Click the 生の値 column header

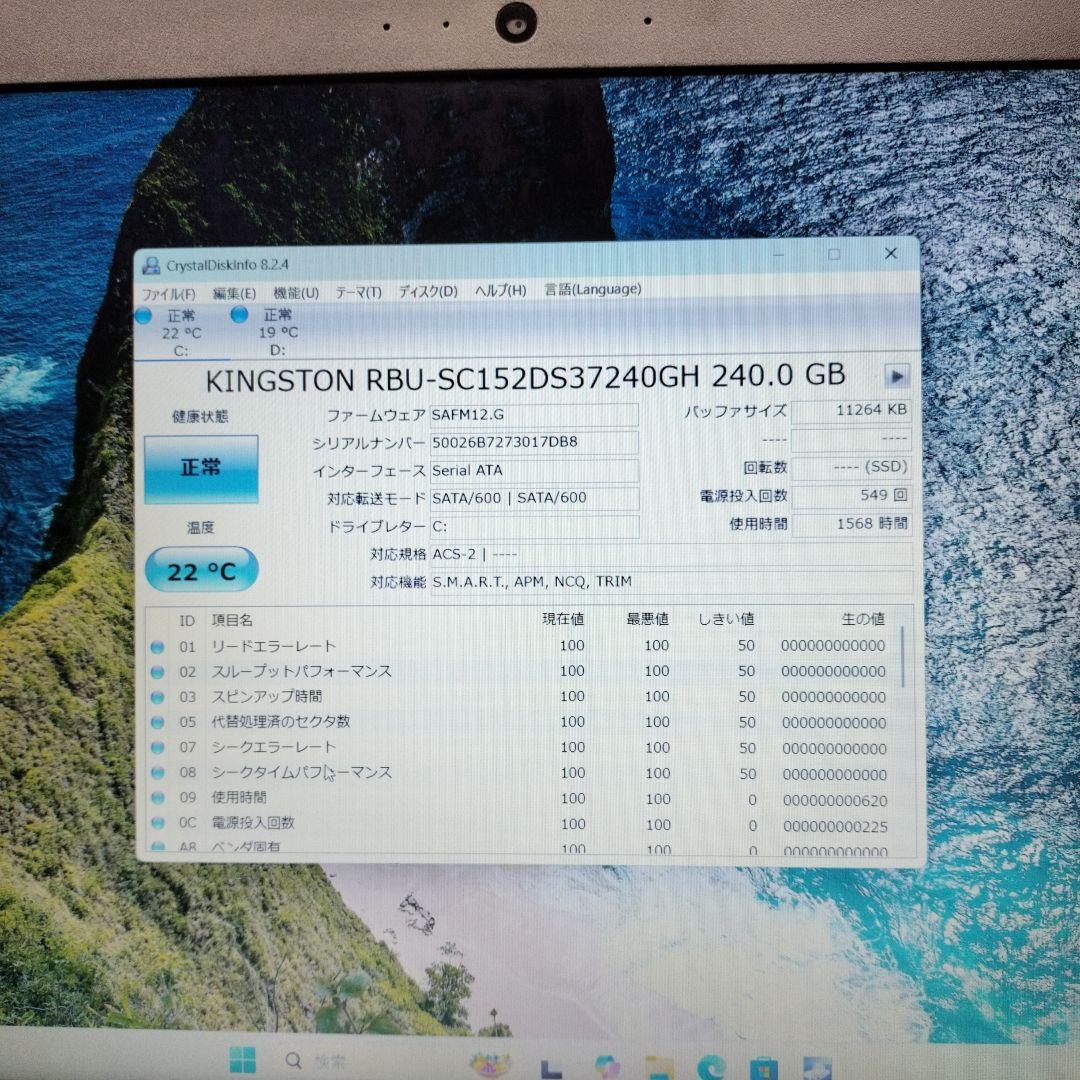click(x=863, y=619)
